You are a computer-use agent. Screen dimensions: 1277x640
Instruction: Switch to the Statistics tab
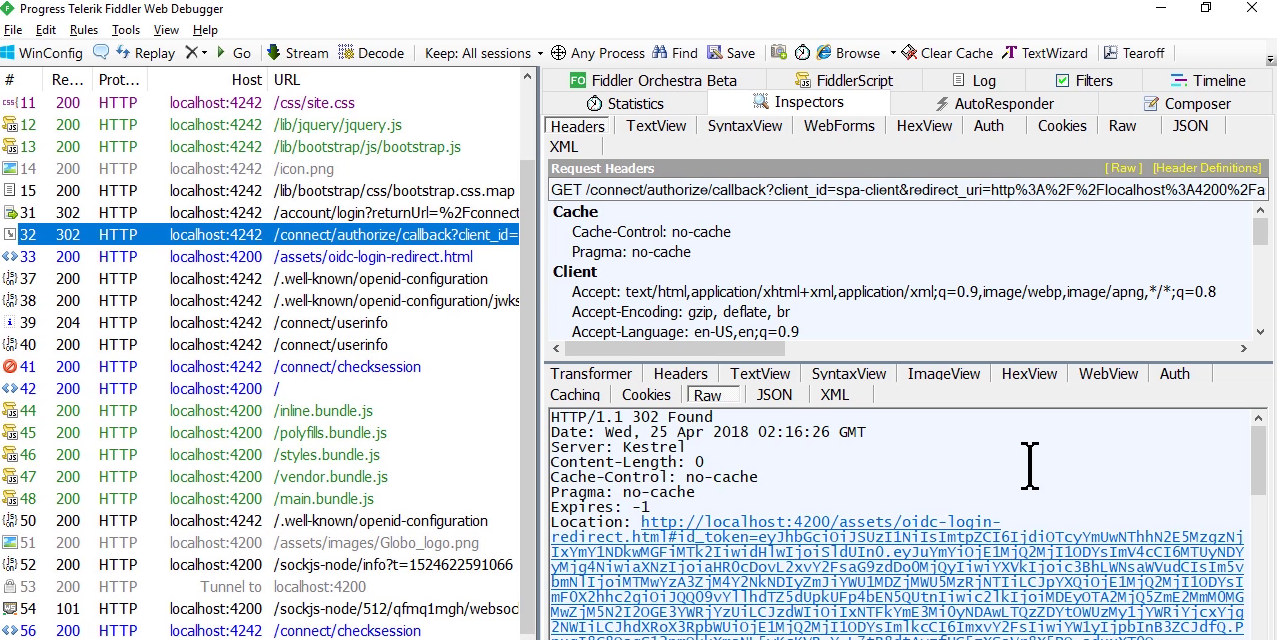click(625, 103)
